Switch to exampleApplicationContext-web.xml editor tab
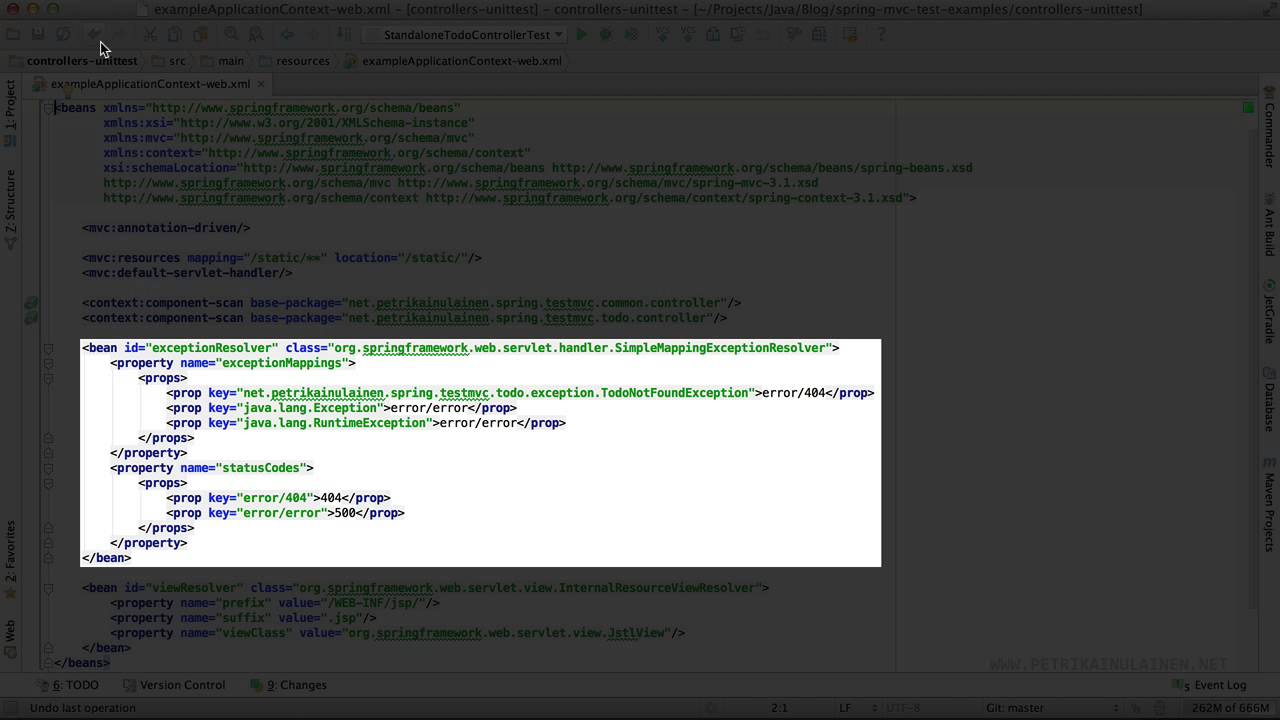 tap(150, 84)
